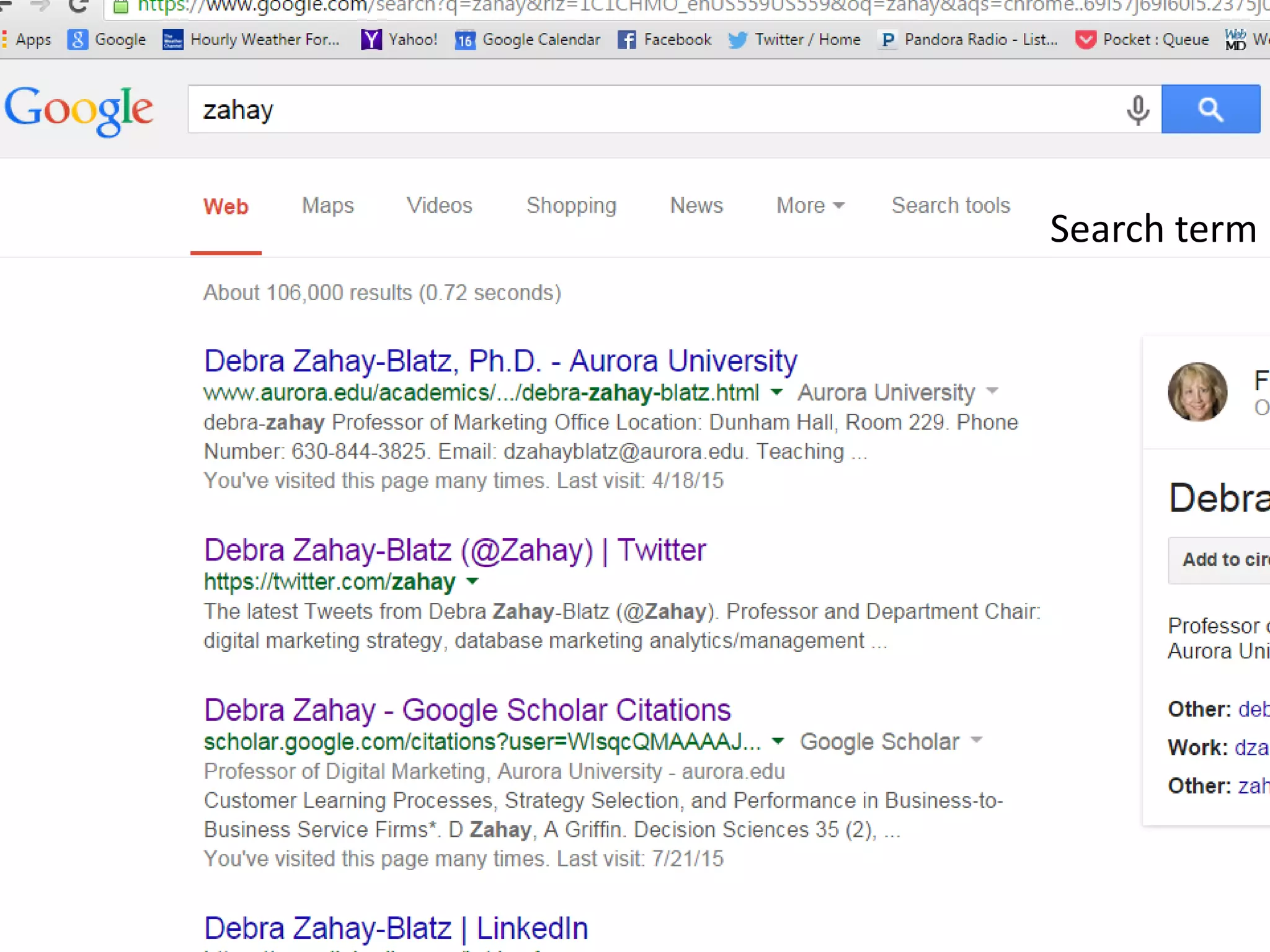The height and width of the screenshot is (952, 1270).
Task: Open the Google Calendar bookmark
Action: tap(528, 40)
